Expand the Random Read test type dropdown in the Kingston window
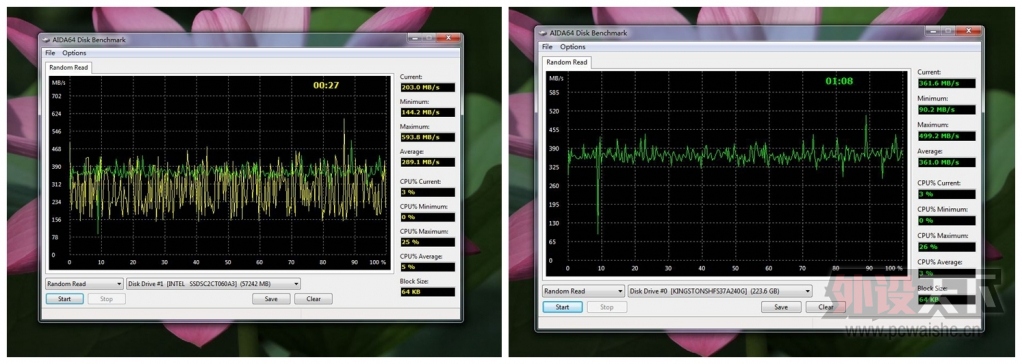Viewport: 1022px width, 364px height. (583, 291)
